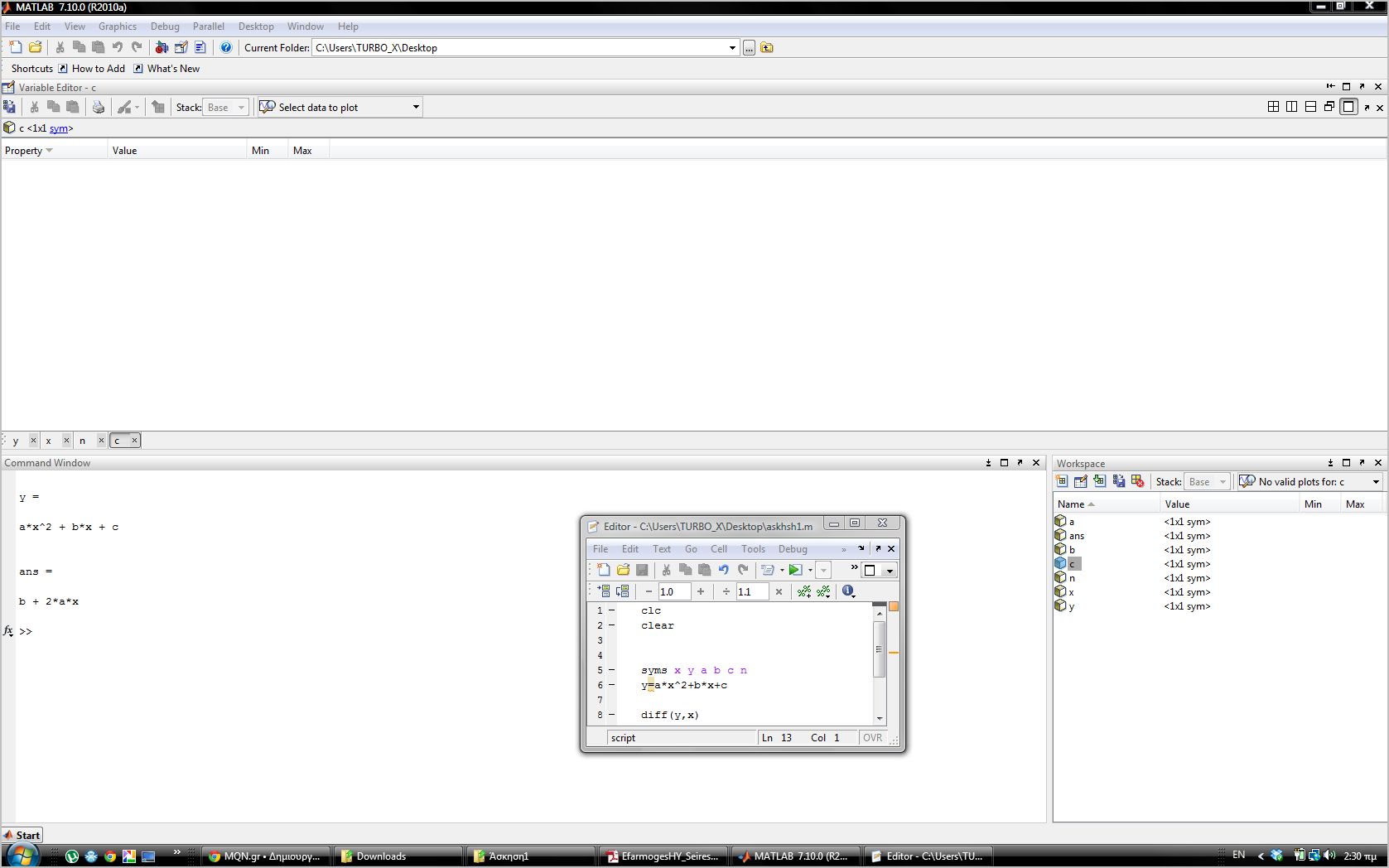The width and height of the screenshot is (1389, 868).
Task: Expand the Current Folder path dropdown
Action: click(x=732, y=48)
